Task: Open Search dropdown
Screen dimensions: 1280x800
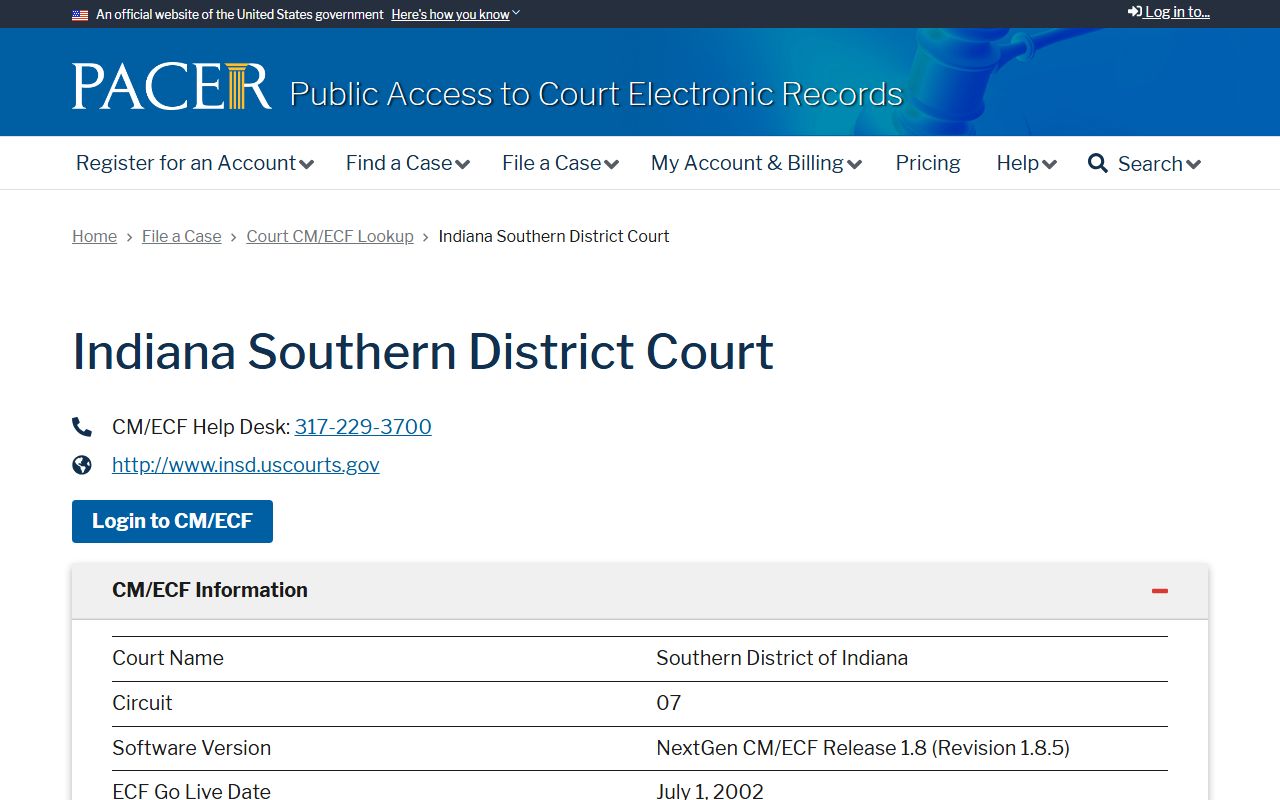Action: pyautogui.click(x=1159, y=164)
